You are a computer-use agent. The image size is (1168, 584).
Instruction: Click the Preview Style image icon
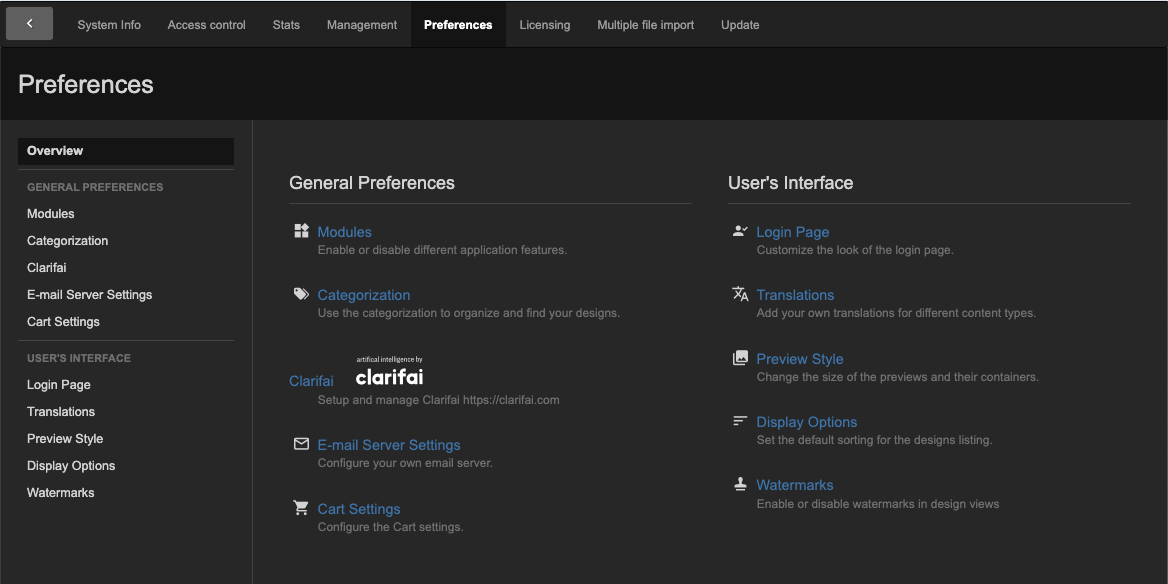point(740,358)
